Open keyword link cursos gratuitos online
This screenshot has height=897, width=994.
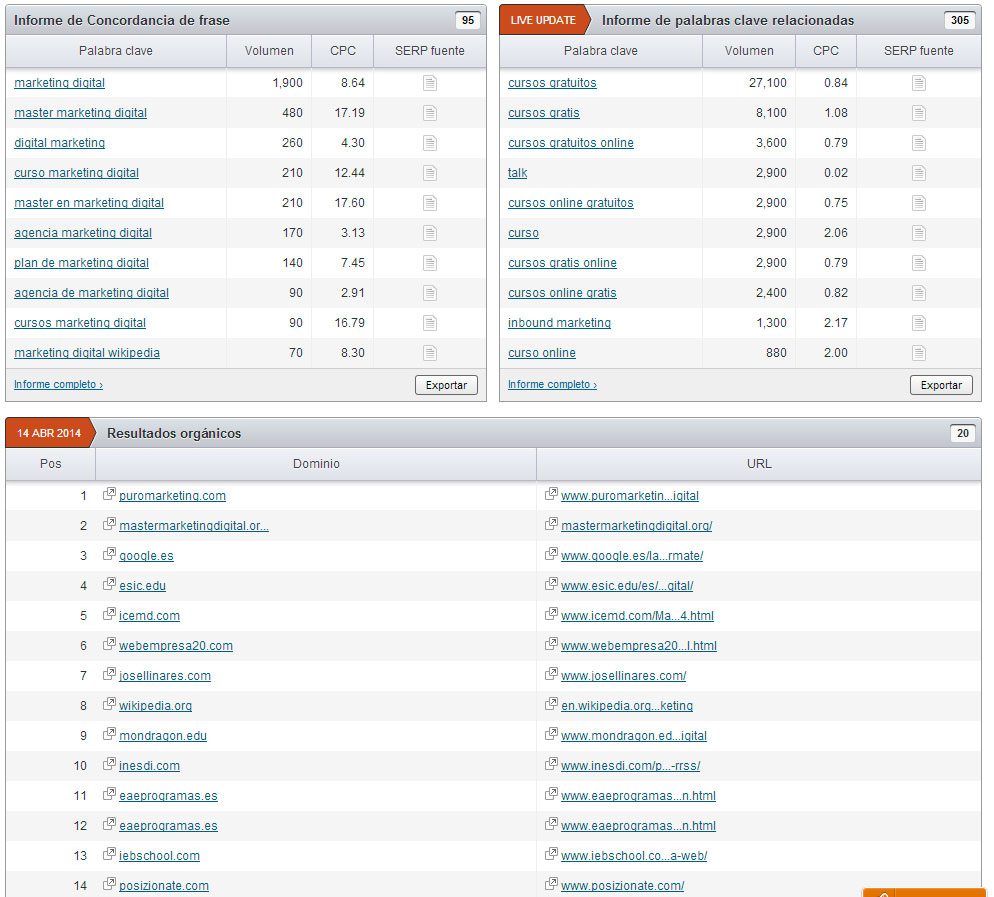571,143
